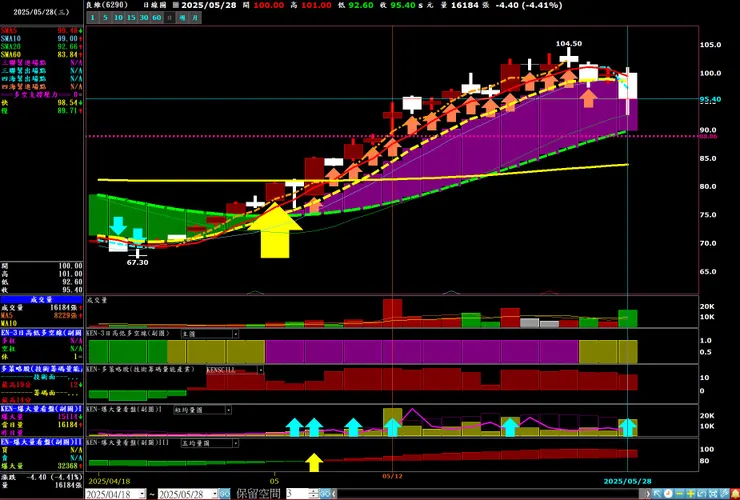
Task: Click the 104.50 high price label
Action: click(569, 43)
